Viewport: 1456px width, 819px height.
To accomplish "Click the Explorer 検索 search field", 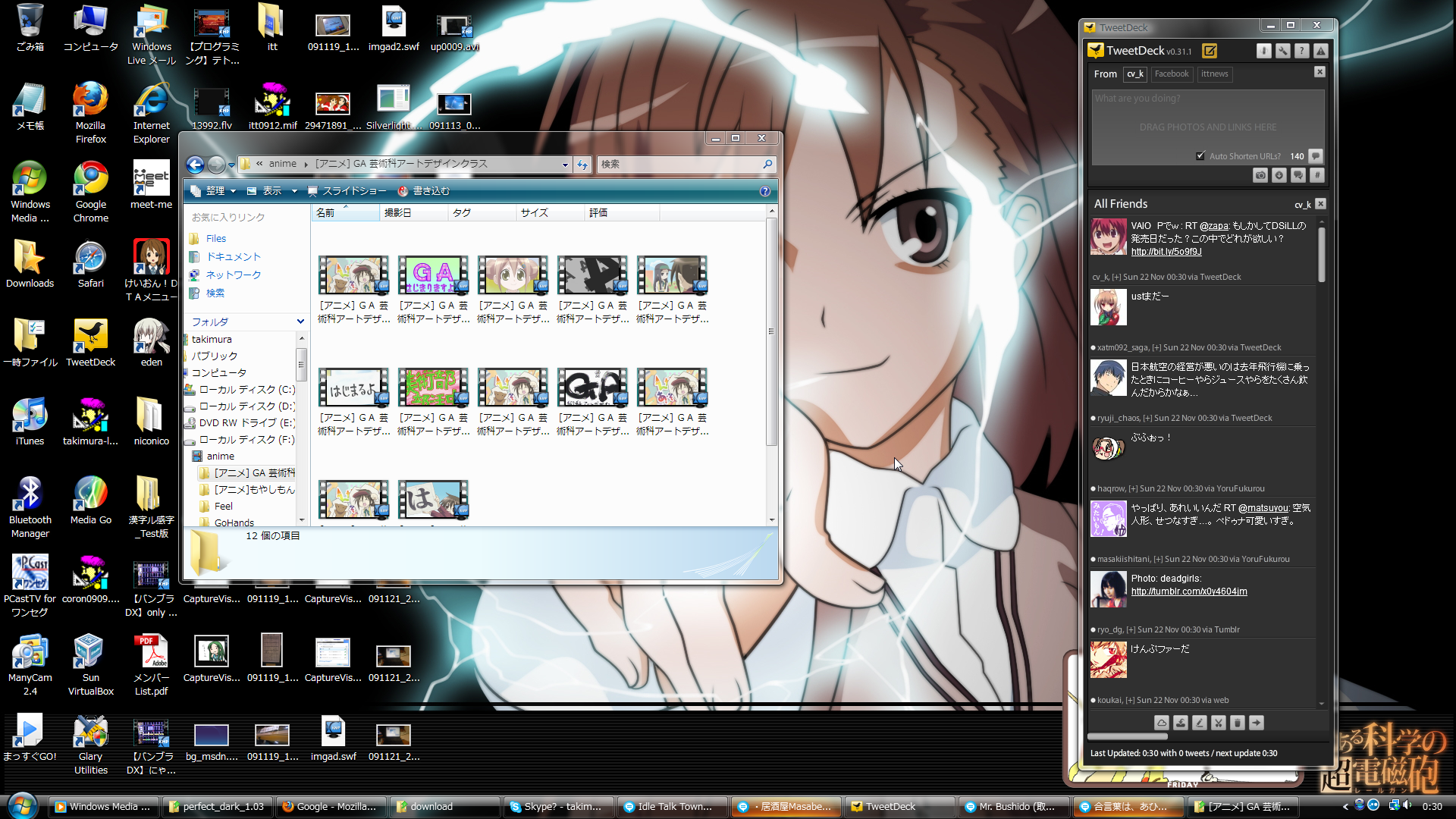I will [x=686, y=165].
